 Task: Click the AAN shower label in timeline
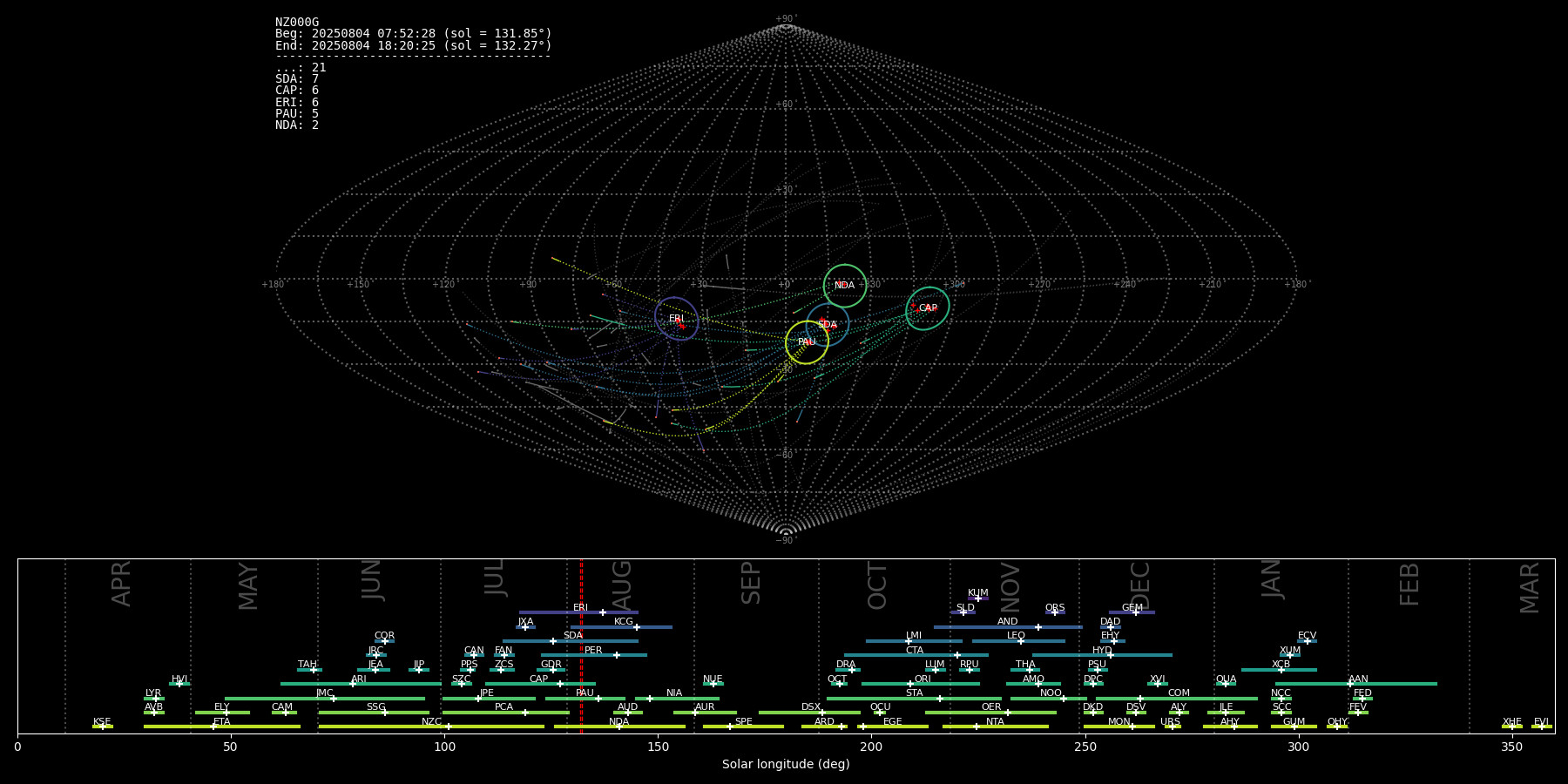(x=1359, y=679)
